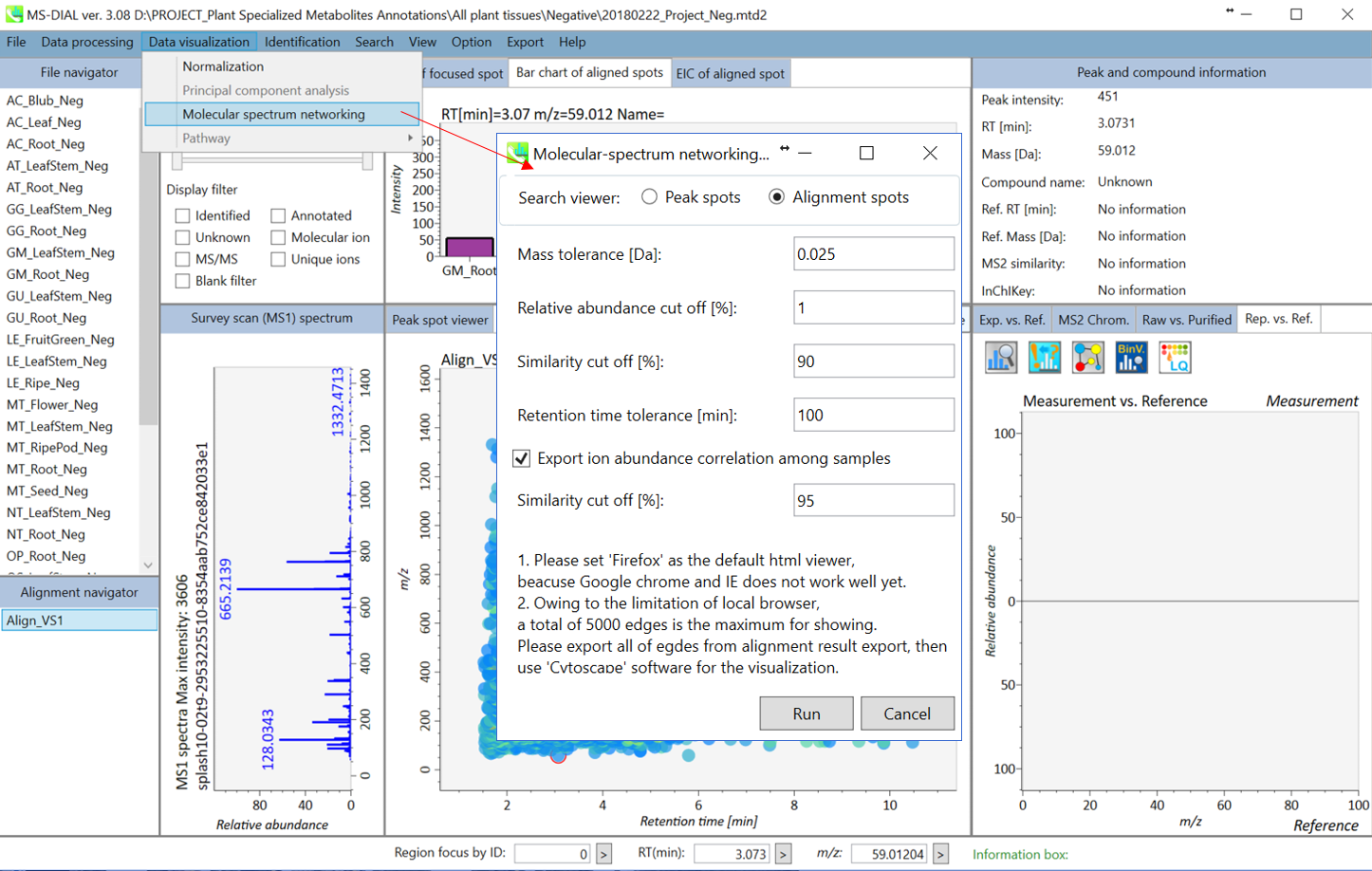Click the LQ lipid quantification icon
Viewport: 1372px width, 871px height.
pyautogui.click(x=1175, y=358)
